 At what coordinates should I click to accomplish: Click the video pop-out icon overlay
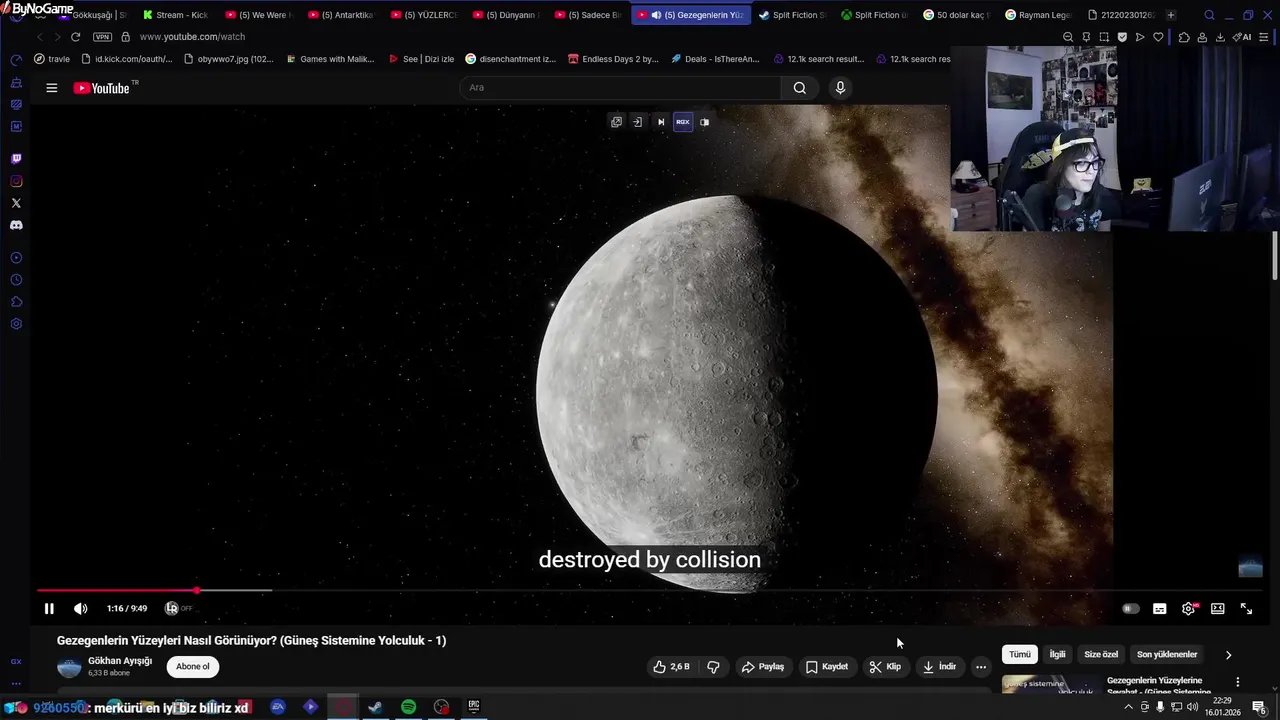coord(616,122)
